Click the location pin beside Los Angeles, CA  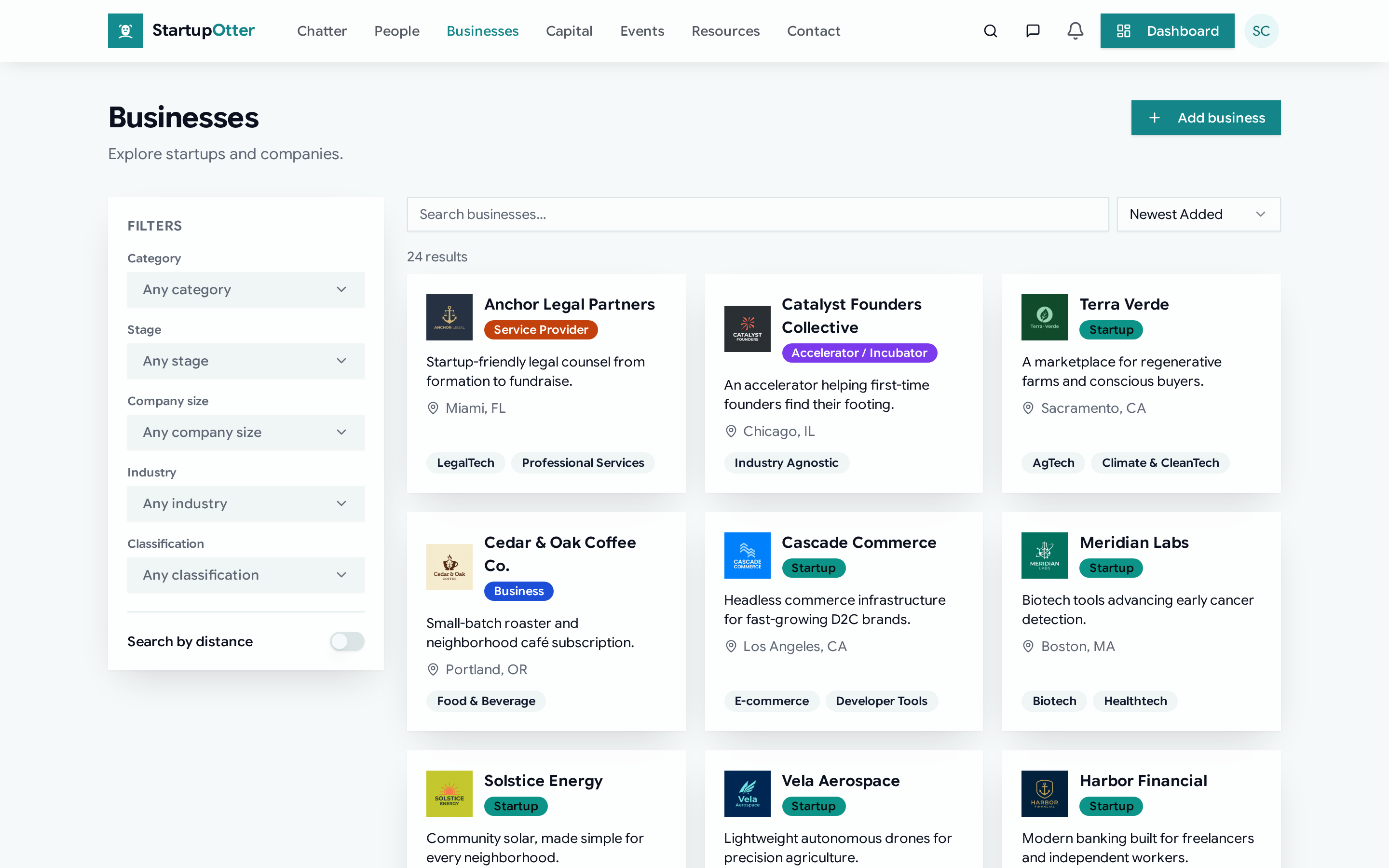(731, 646)
